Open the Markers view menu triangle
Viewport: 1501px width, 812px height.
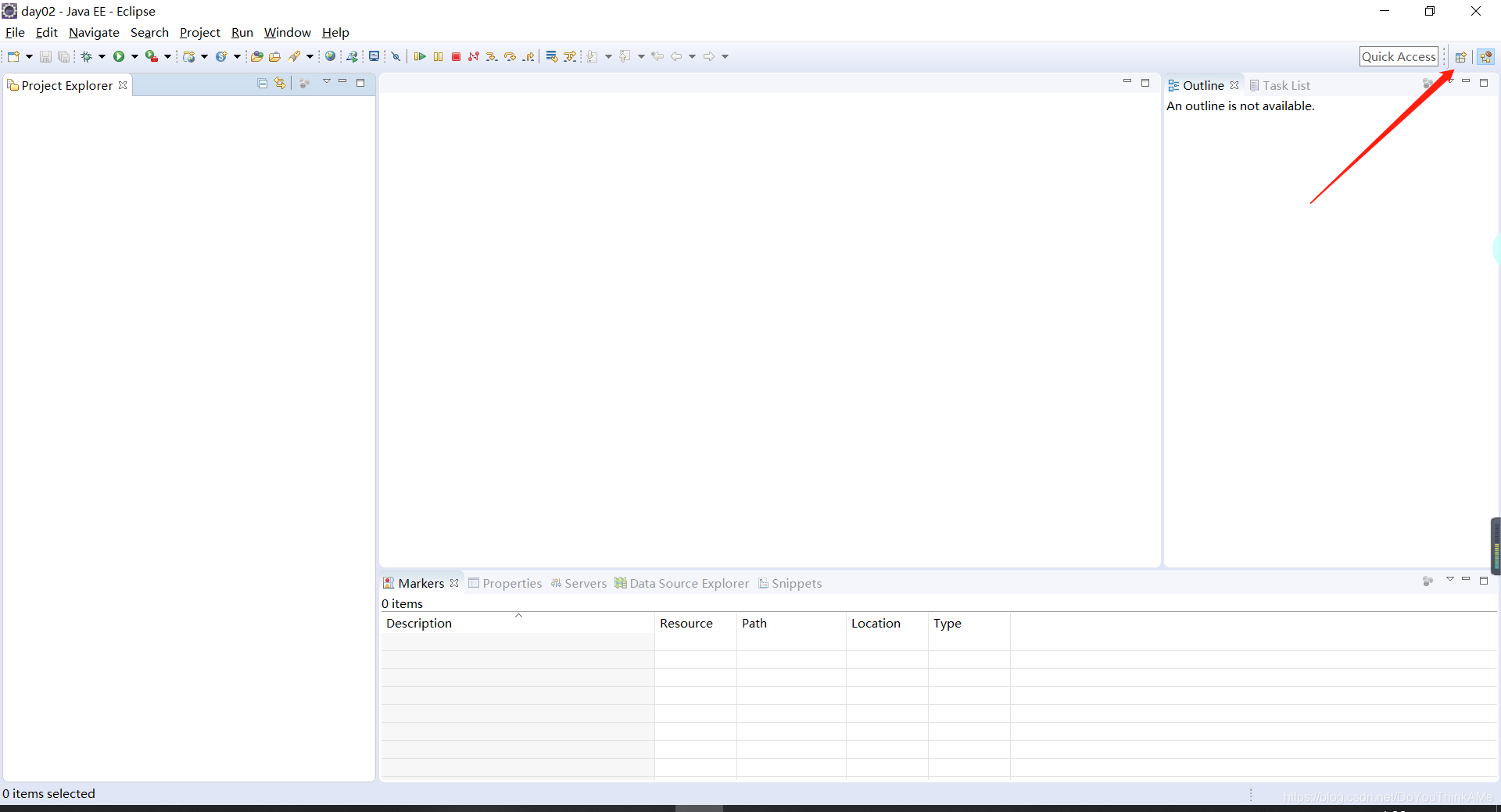(x=1449, y=579)
